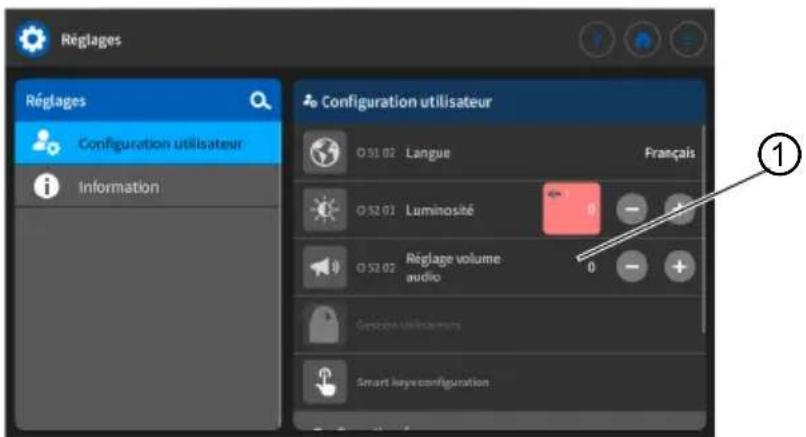The height and width of the screenshot is (437, 806).
Task: Select Configuration utilisateur in the left menu
Action: tap(148, 143)
